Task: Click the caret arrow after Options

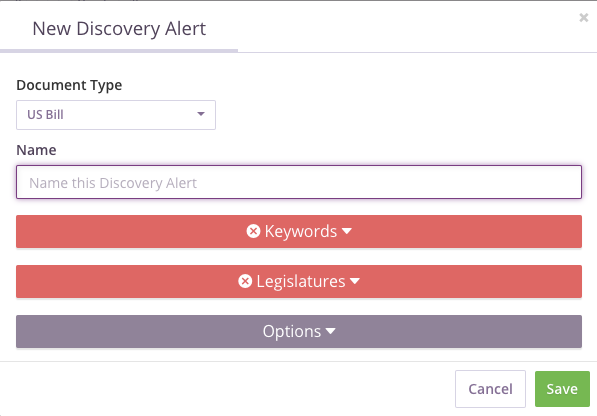Action: [330, 331]
